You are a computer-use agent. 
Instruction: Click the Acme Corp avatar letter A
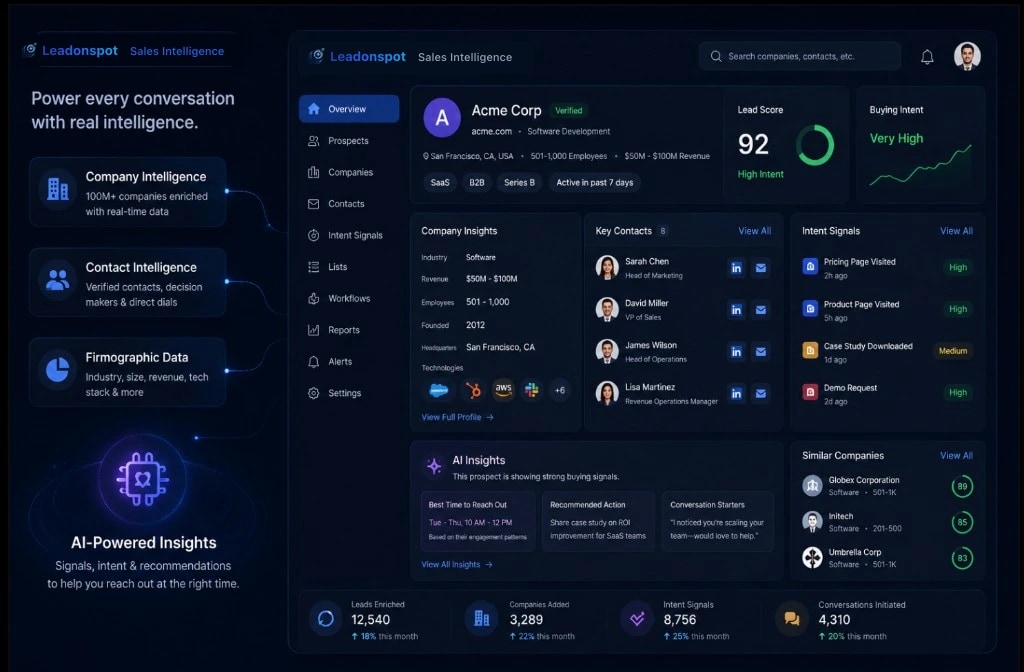coord(442,118)
